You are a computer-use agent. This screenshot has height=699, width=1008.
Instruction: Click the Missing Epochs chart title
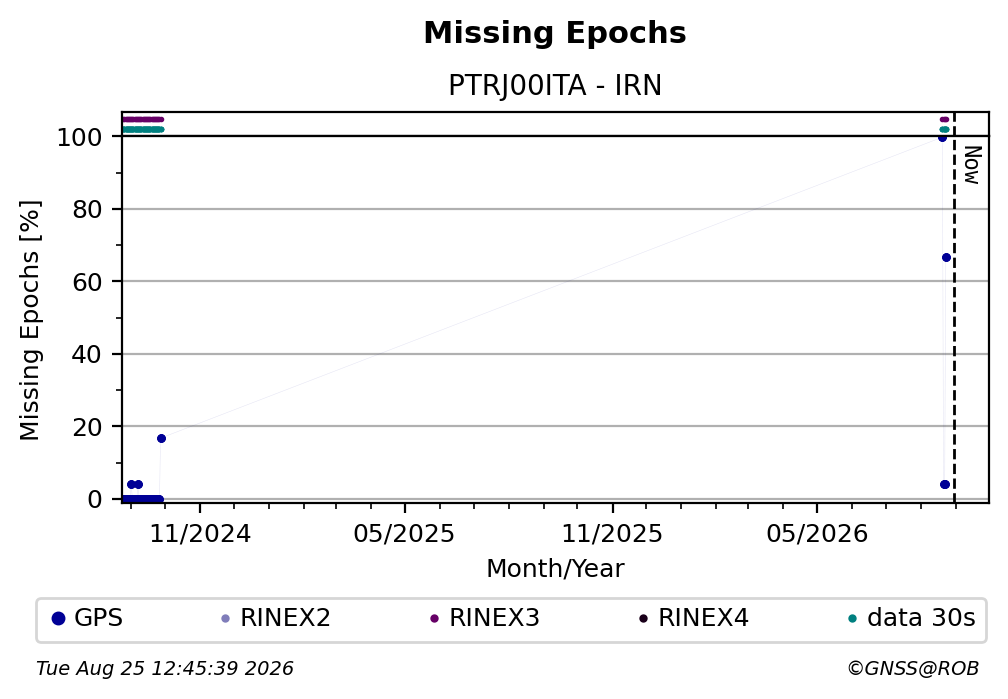point(555,33)
